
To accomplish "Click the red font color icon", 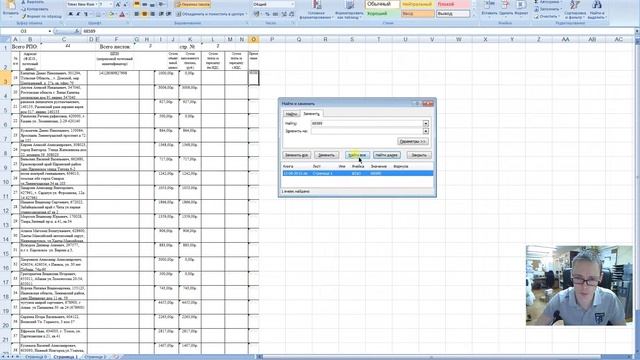I will coord(122,14).
